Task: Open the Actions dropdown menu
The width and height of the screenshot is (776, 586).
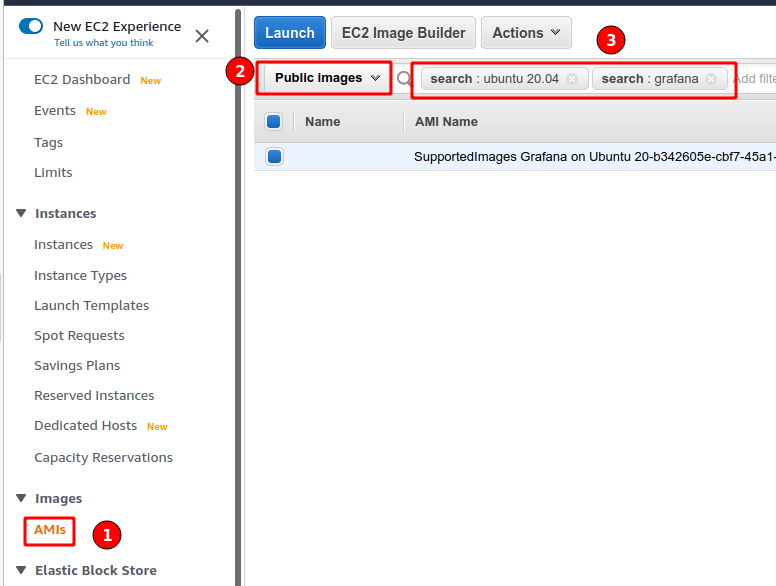Action: pyautogui.click(x=527, y=33)
